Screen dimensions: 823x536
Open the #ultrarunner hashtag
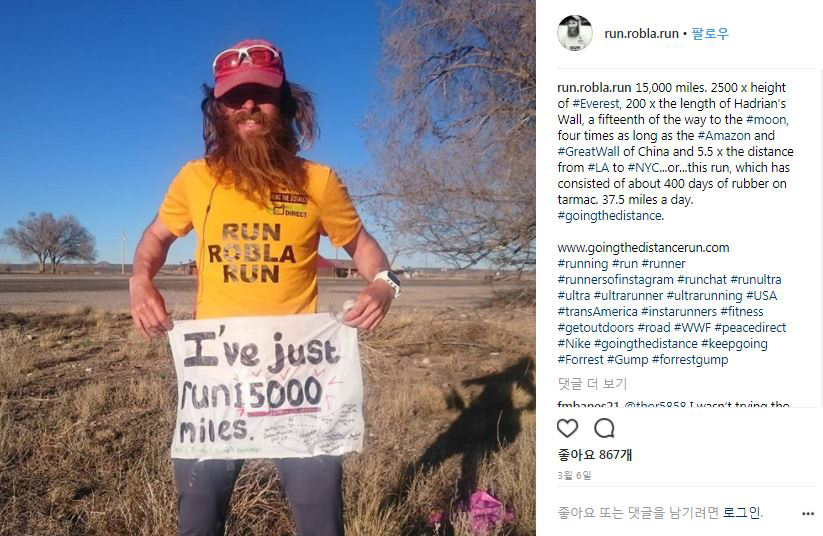tap(628, 296)
